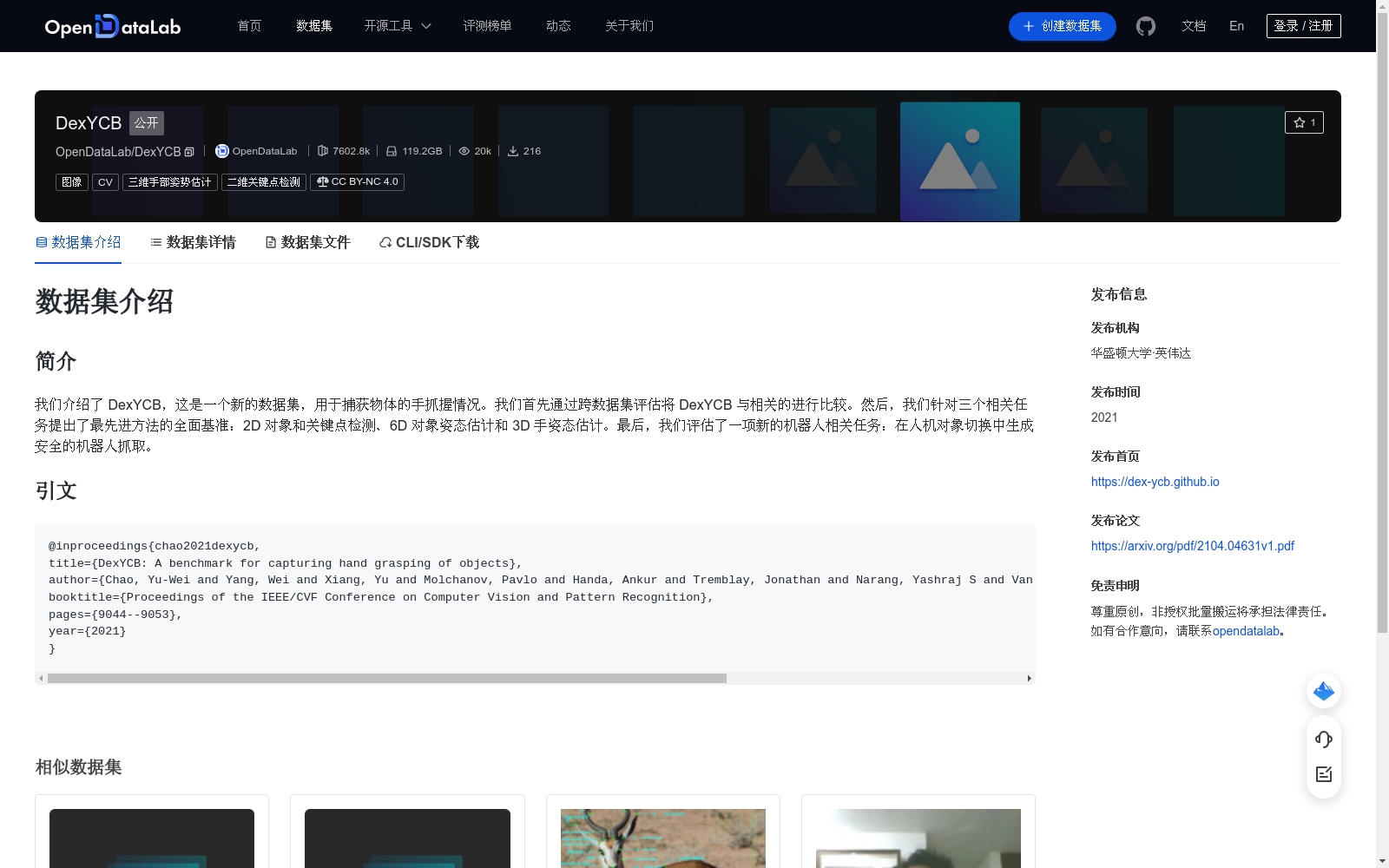
Task: Open 数据集 navigation item
Action: (314, 26)
